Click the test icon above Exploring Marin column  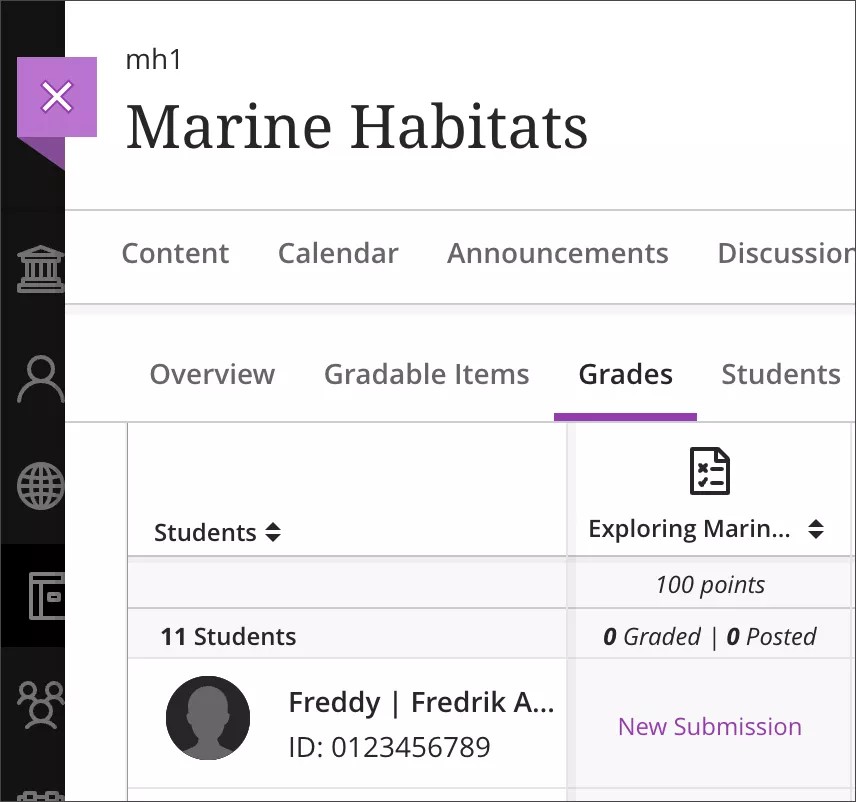(710, 470)
